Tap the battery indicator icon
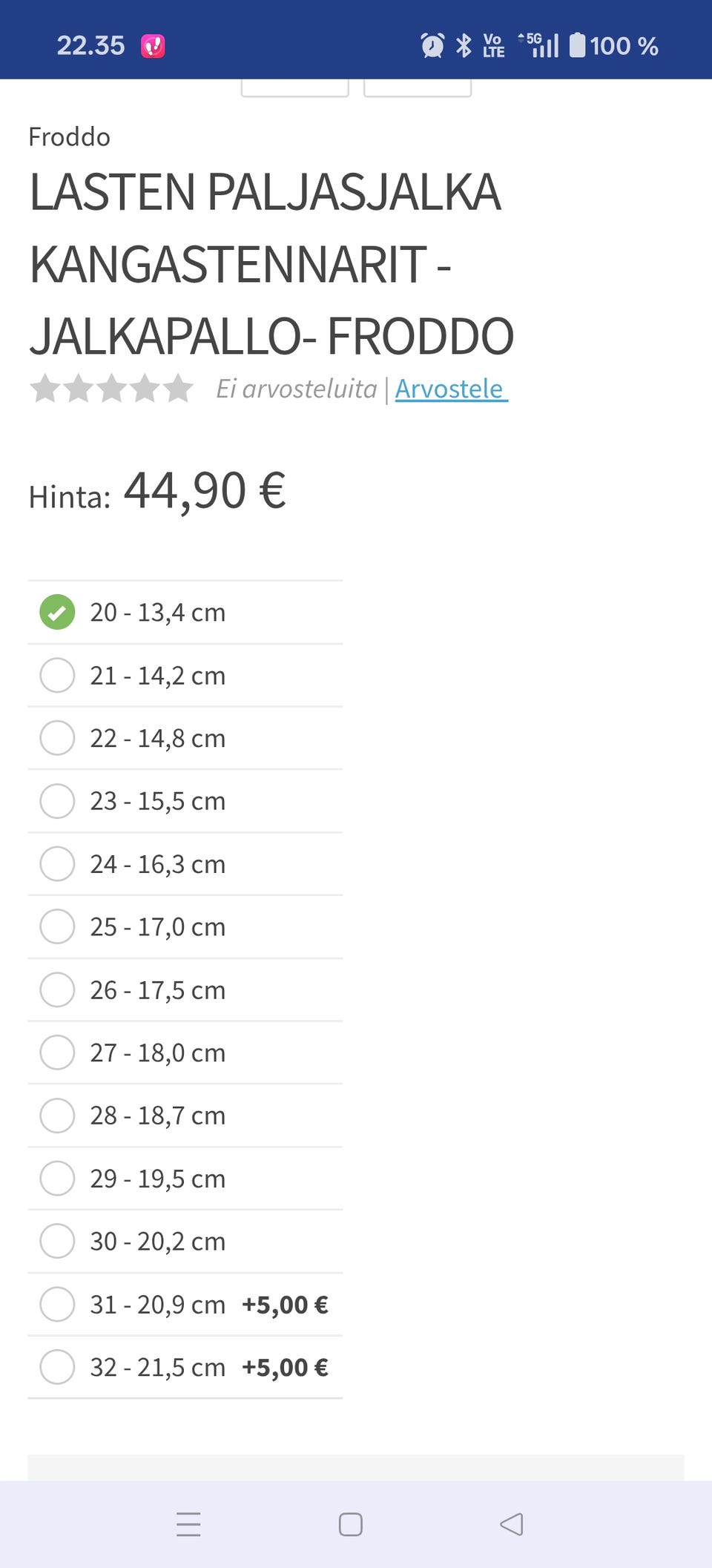This screenshot has width=712, height=1568. (x=577, y=46)
